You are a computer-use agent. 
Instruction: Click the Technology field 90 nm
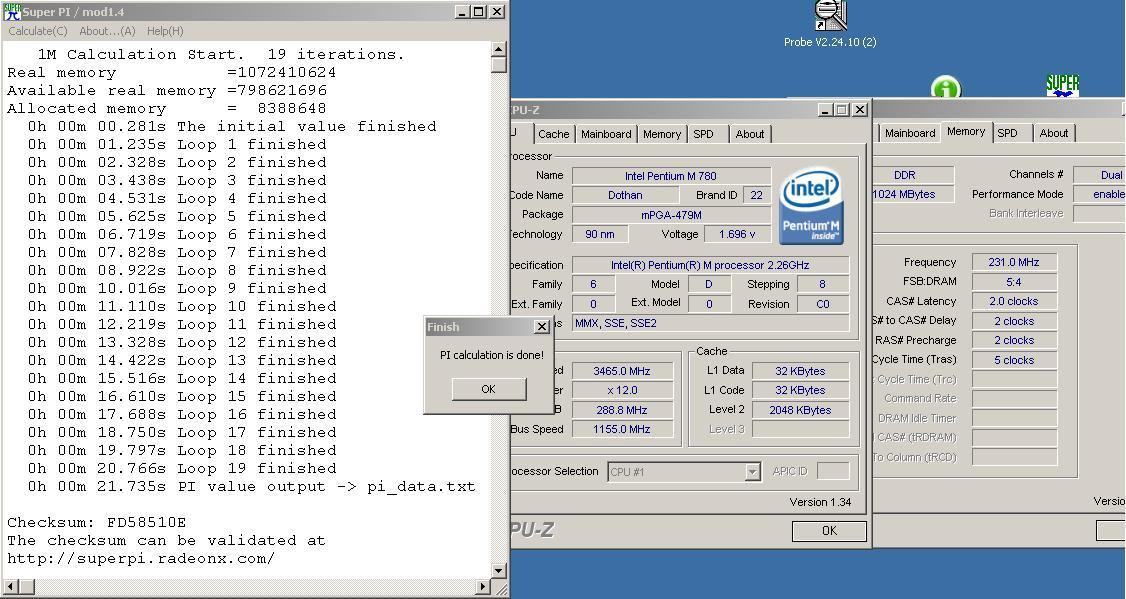[600, 234]
